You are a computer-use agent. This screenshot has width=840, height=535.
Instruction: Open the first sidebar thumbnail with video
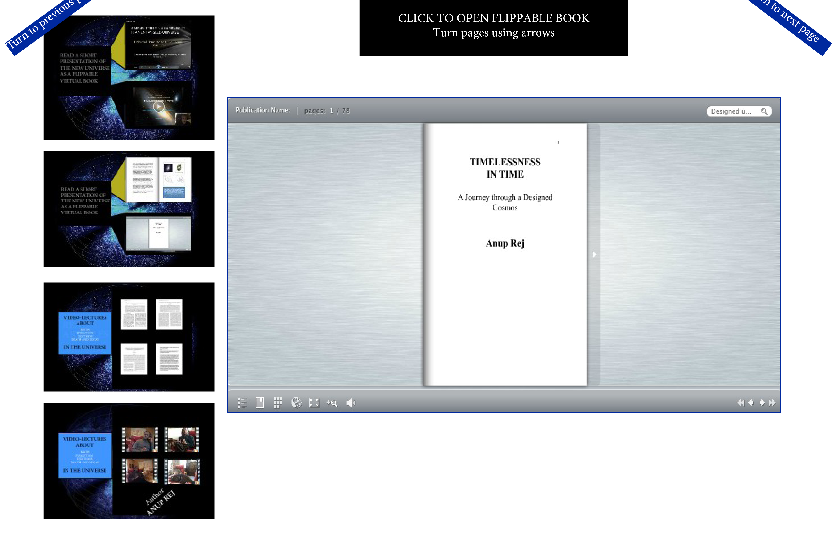(128, 77)
